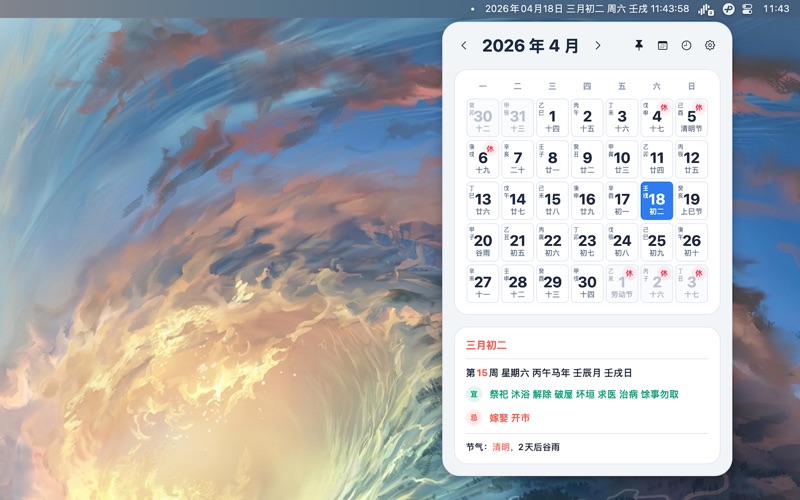Open settings gear in calendar popup

pyautogui.click(x=710, y=45)
